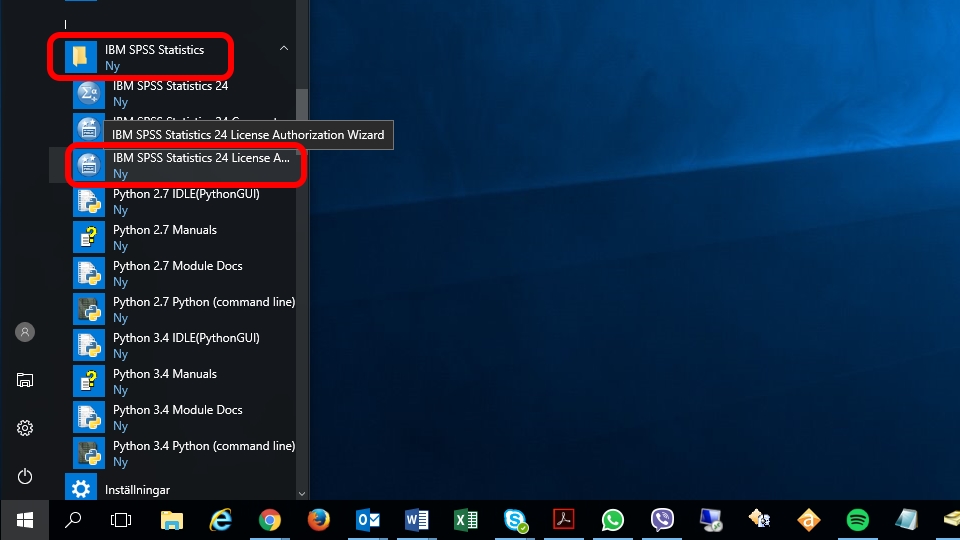Open the computer monitor app icon on taskbar
Screen dimensions: 960x540
711,520
